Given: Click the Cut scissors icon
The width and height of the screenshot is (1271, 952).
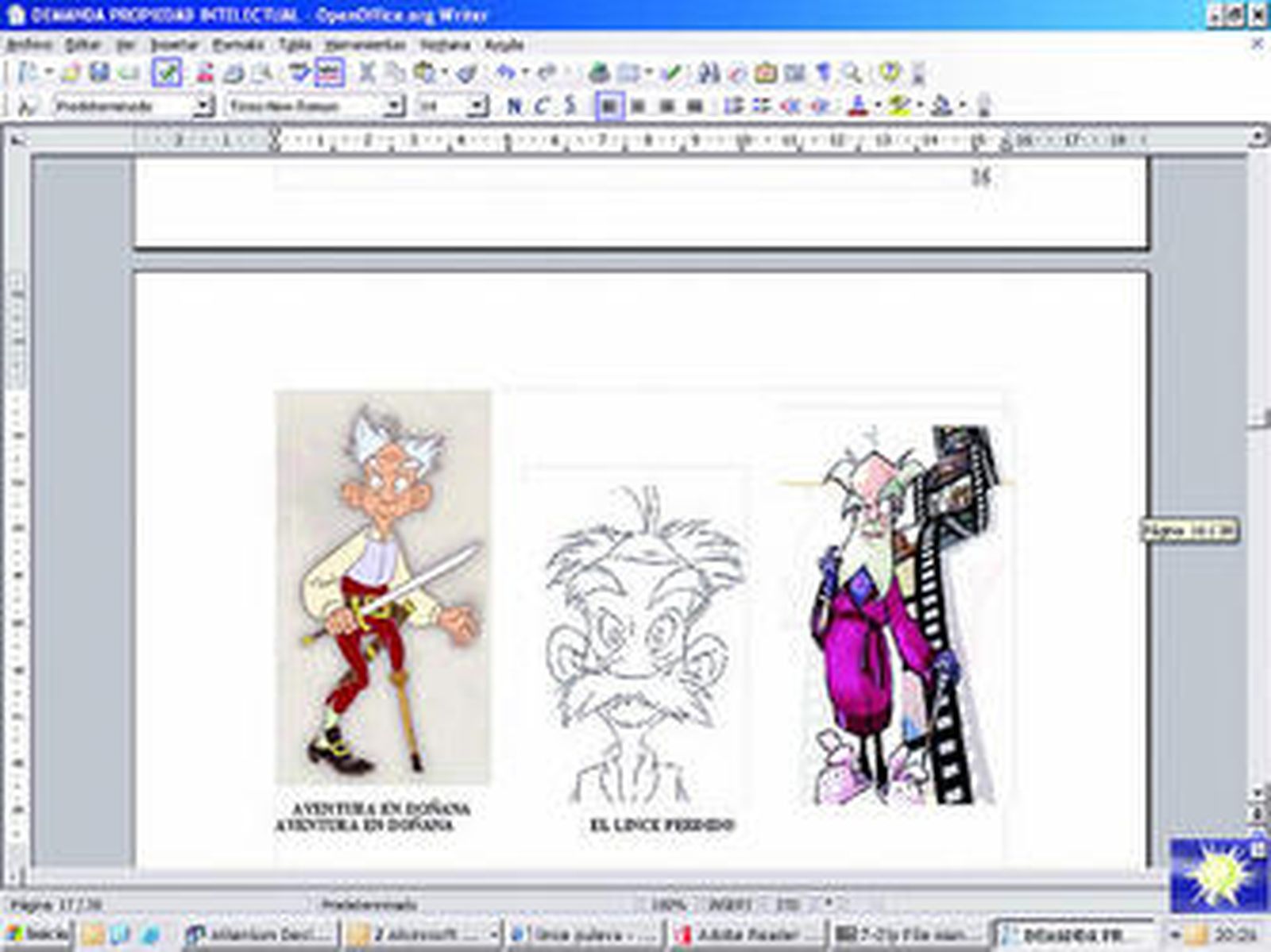Looking at the screenshot, I should pyautogui.click(x=366, y=73).
